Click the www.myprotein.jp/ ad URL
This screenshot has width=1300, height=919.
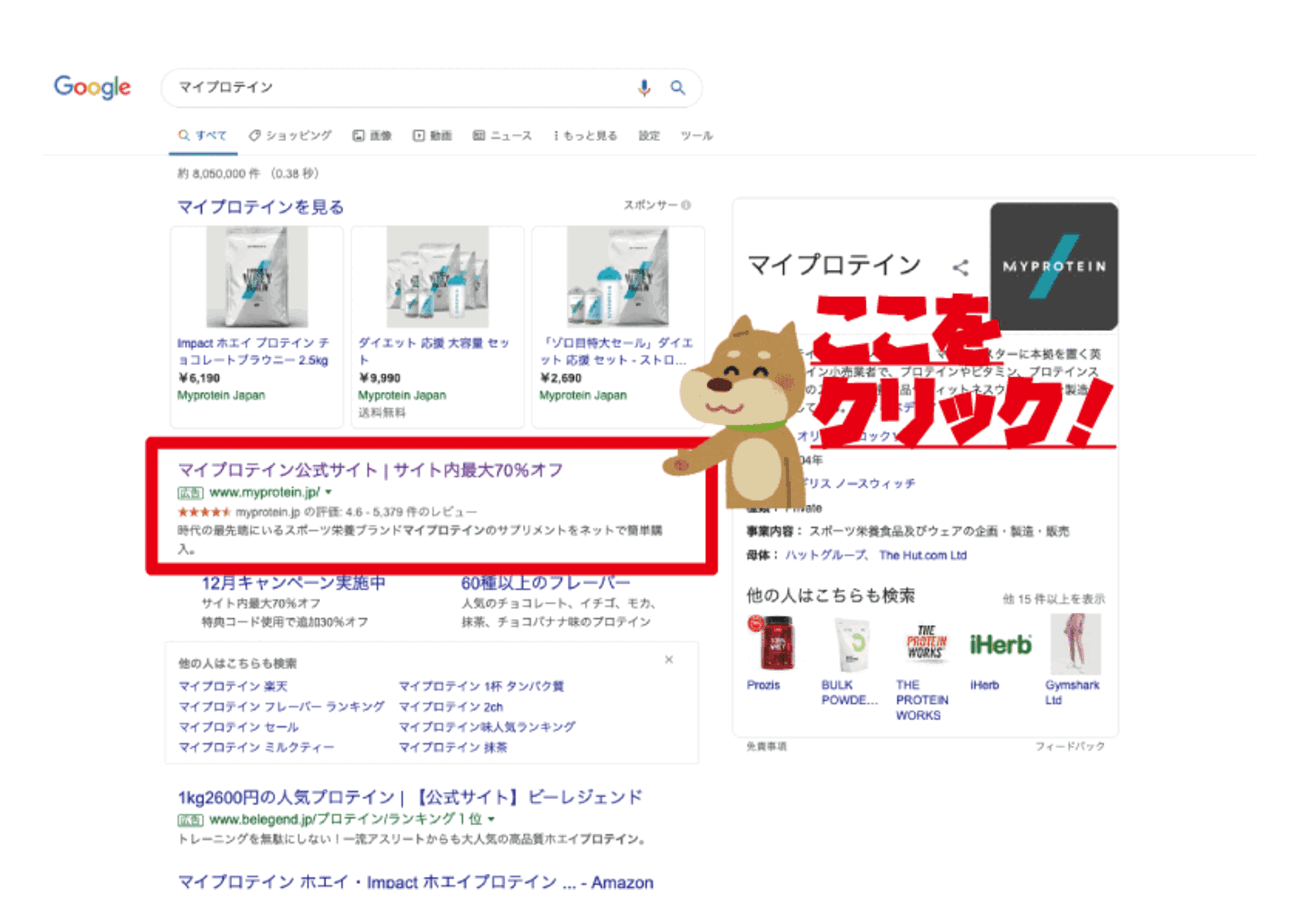264,493
